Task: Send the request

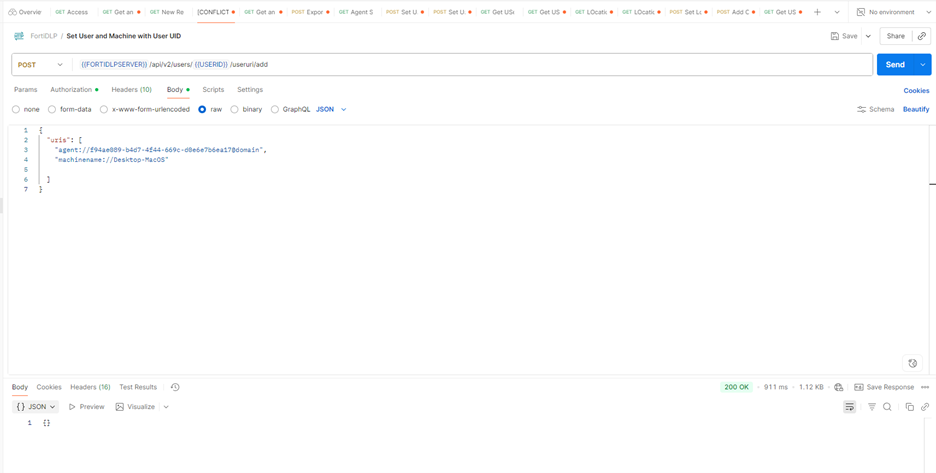Action: [x=895, y=64]
